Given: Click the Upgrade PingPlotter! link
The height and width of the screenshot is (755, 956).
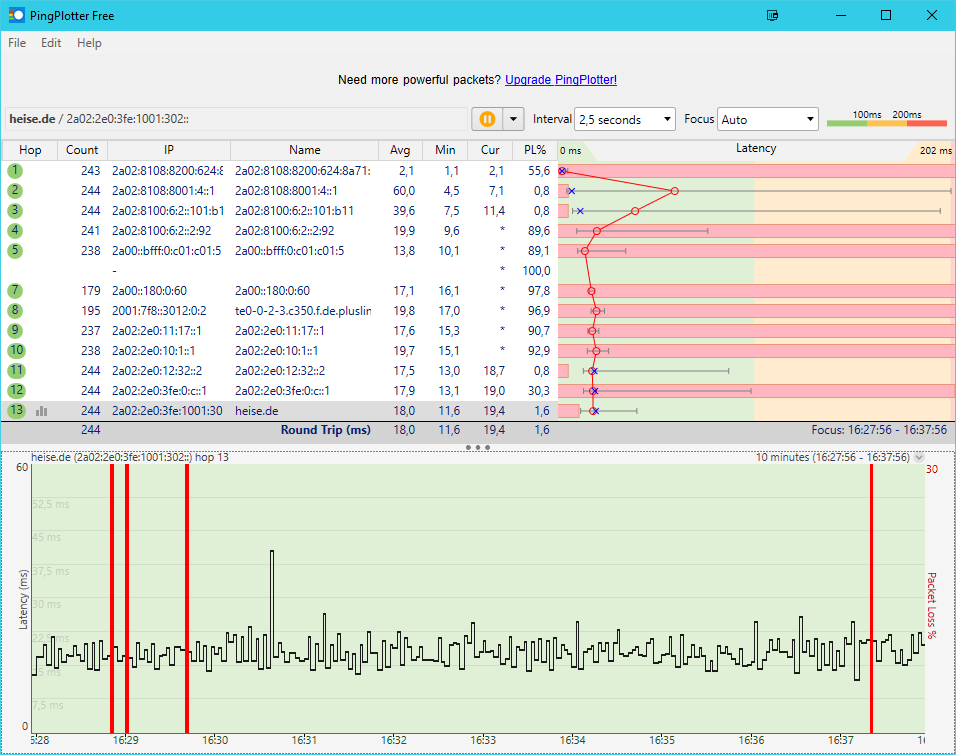Looking at the screenshot, I should coord(560,80).
